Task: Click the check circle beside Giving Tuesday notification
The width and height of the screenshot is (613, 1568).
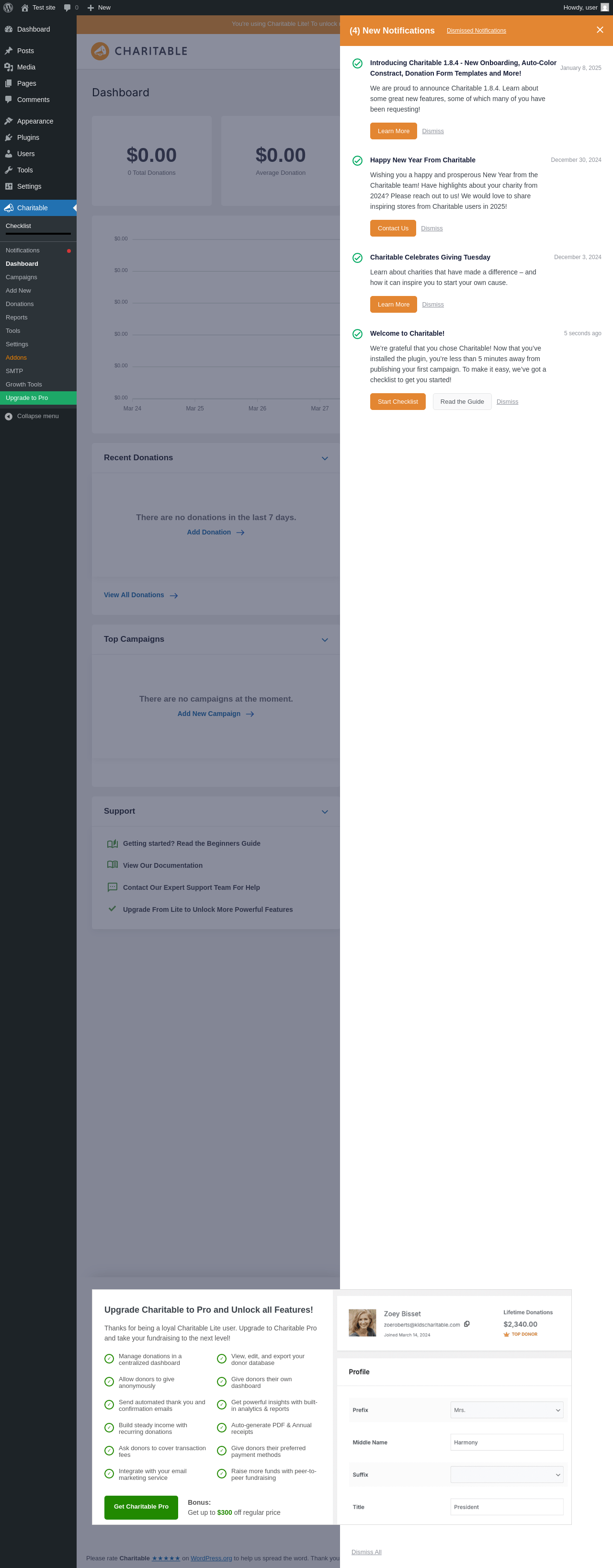Action: tap(357, 258)
